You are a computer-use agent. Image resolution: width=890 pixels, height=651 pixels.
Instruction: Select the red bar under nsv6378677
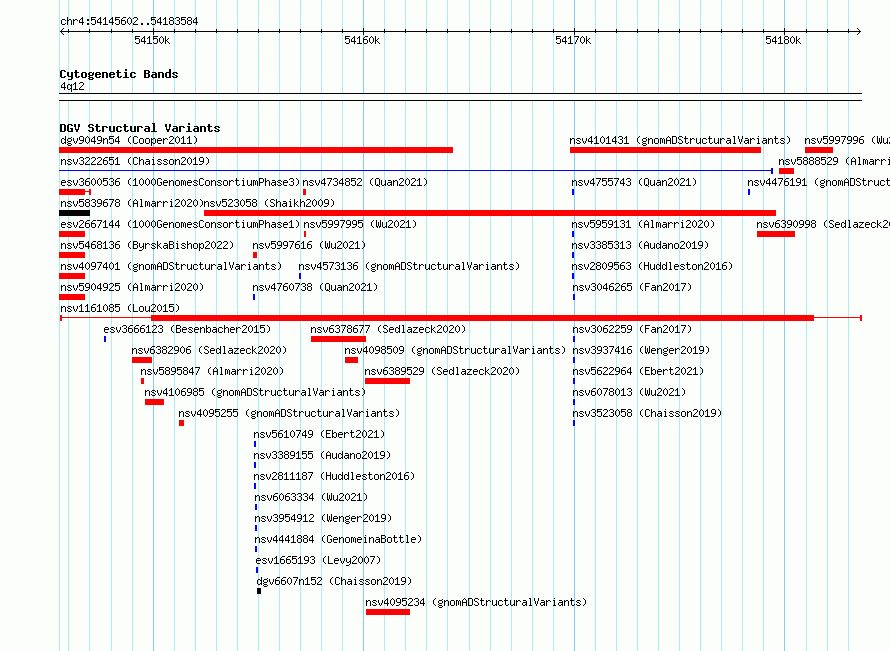click(x=338, y=339)
